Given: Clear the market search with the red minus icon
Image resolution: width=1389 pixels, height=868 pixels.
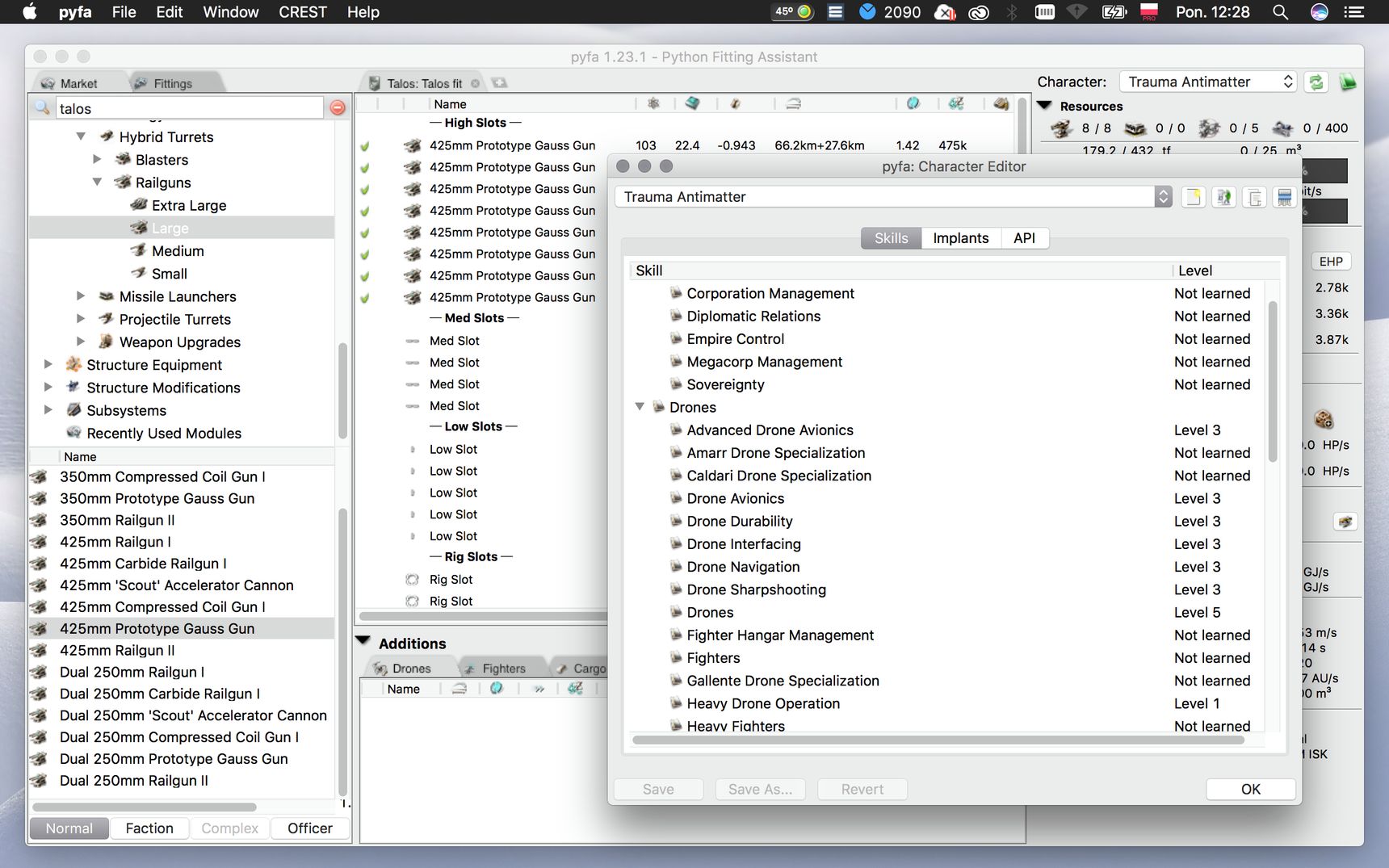Looking at the screenshot, I should (338, 107).
